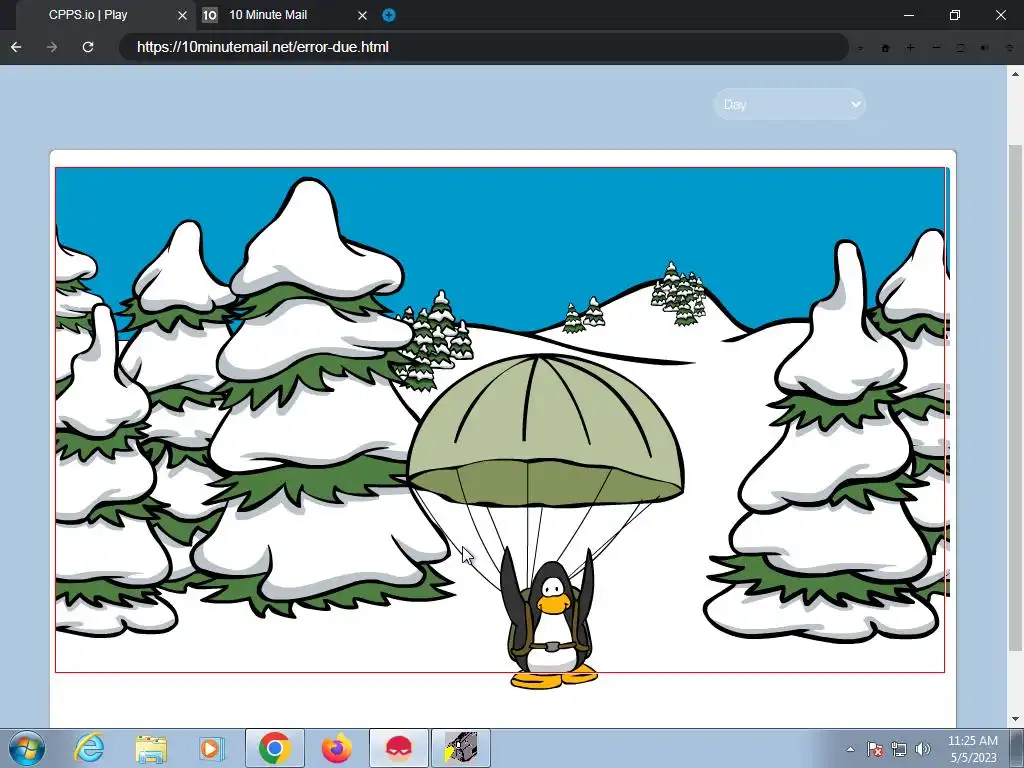Click the parachuting penguin in the game
The width and height of the screenshot is (1024, 768).
(x=552, y=620)
